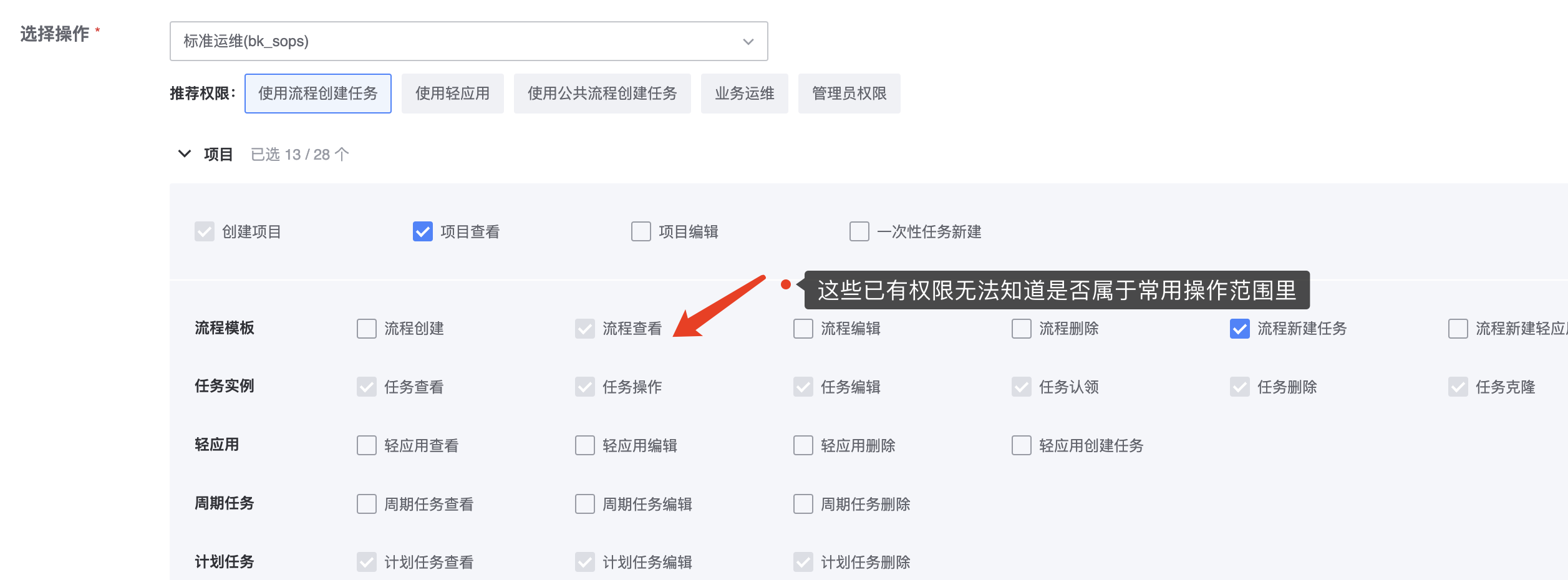Enable the 流程删除 checkbox
The height and width of the screenshot is (580, 1568).
1021,329
